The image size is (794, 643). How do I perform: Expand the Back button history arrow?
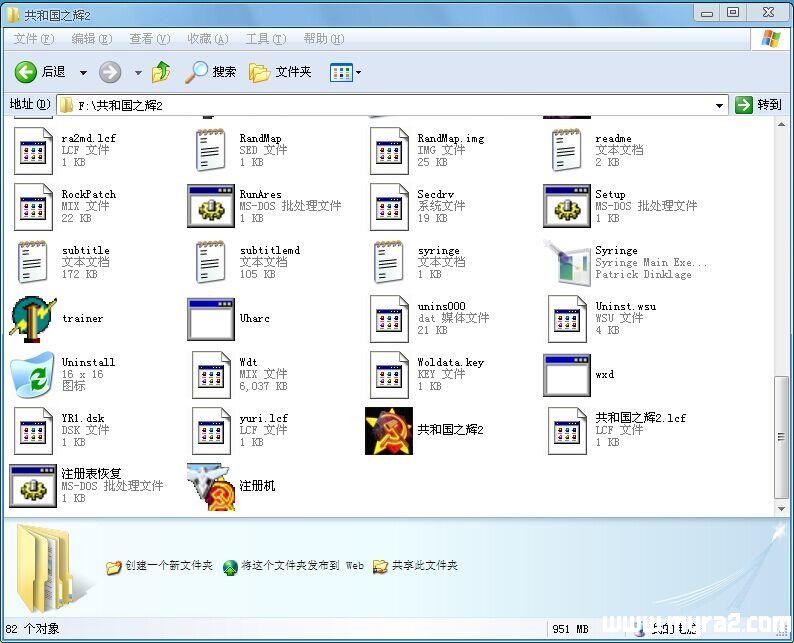(83, 72)
